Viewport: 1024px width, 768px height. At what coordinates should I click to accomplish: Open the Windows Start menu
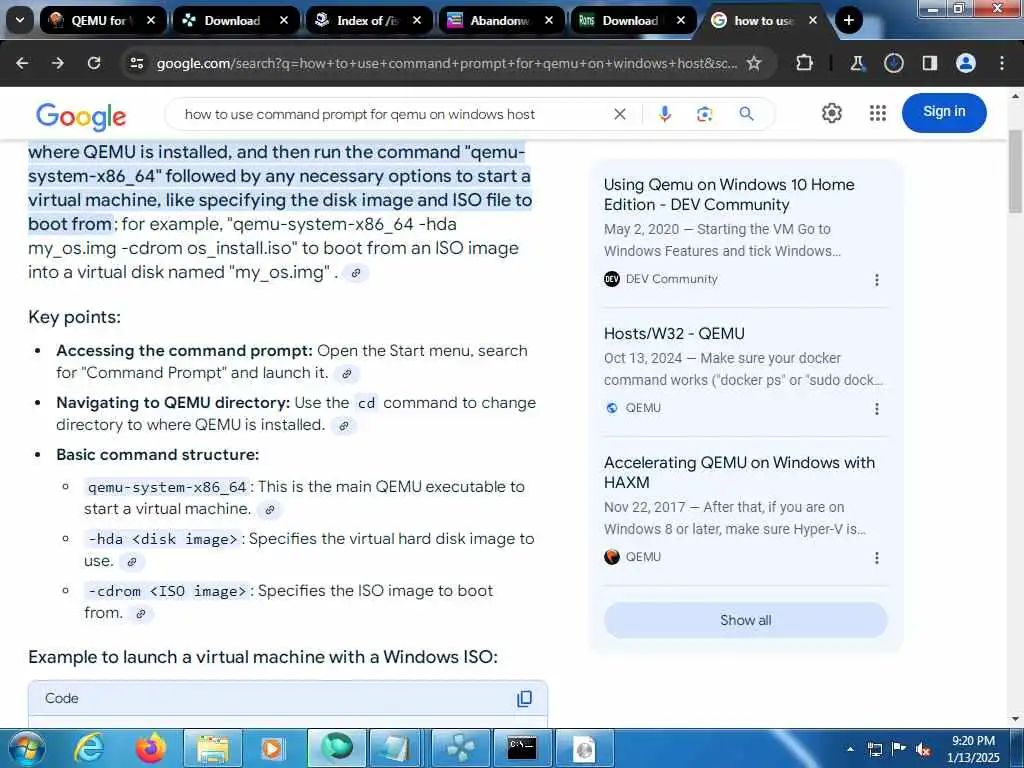point(26,748)
